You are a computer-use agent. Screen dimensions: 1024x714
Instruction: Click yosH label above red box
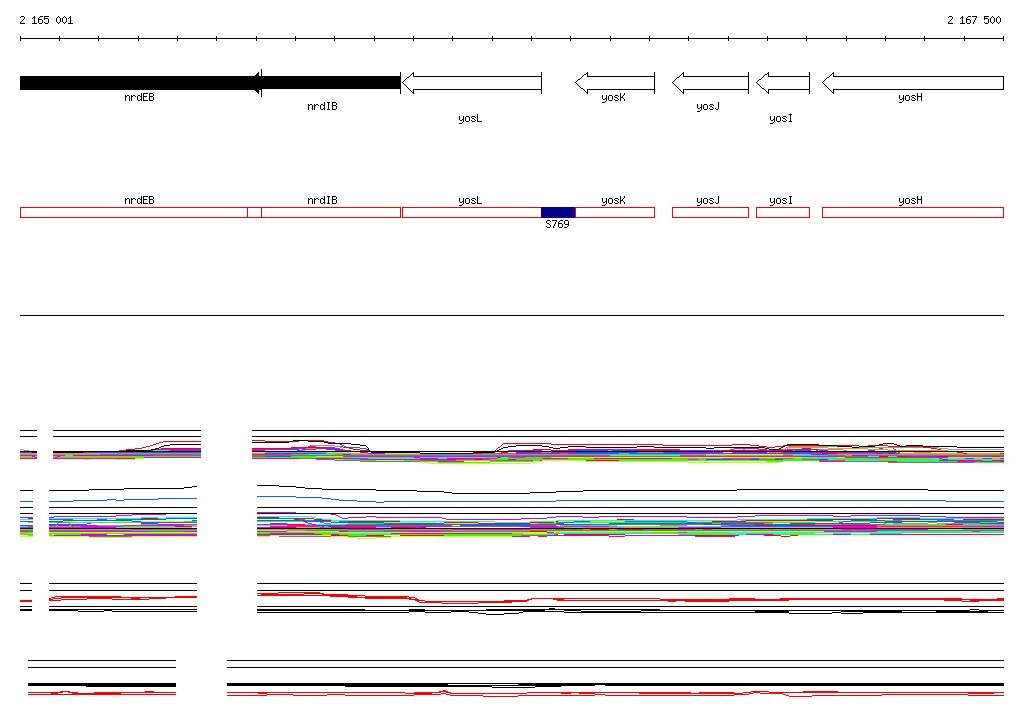[x=910, y=201]
